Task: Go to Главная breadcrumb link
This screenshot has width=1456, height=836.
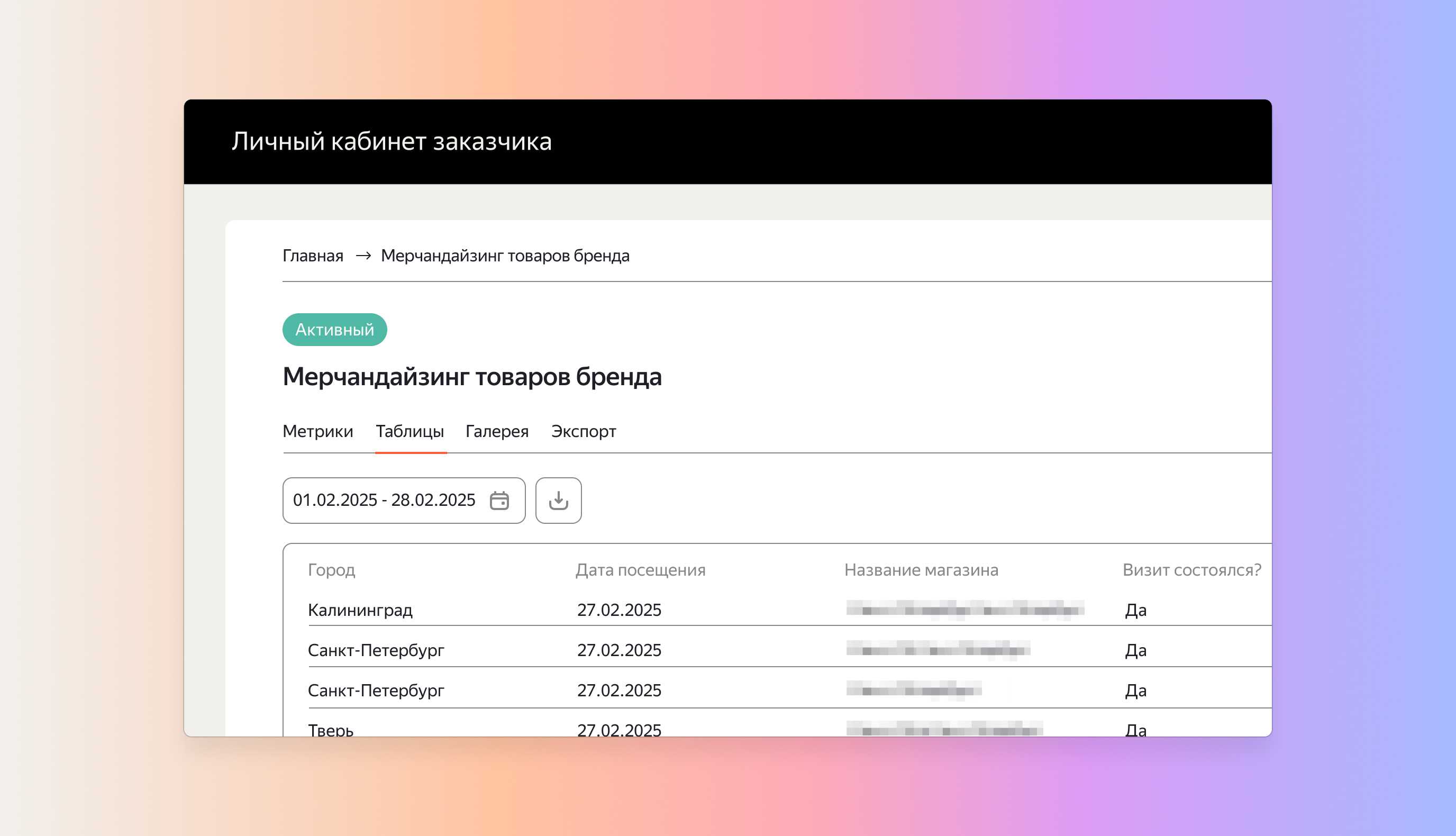Action: [x=312, y=256]
